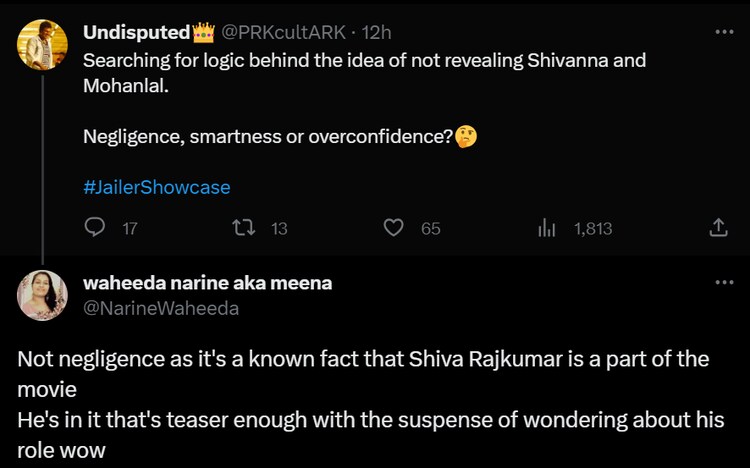Open the #JailerShowcase hashtag
The height and width of the screenshot is (468, 750).
[156, 187]
